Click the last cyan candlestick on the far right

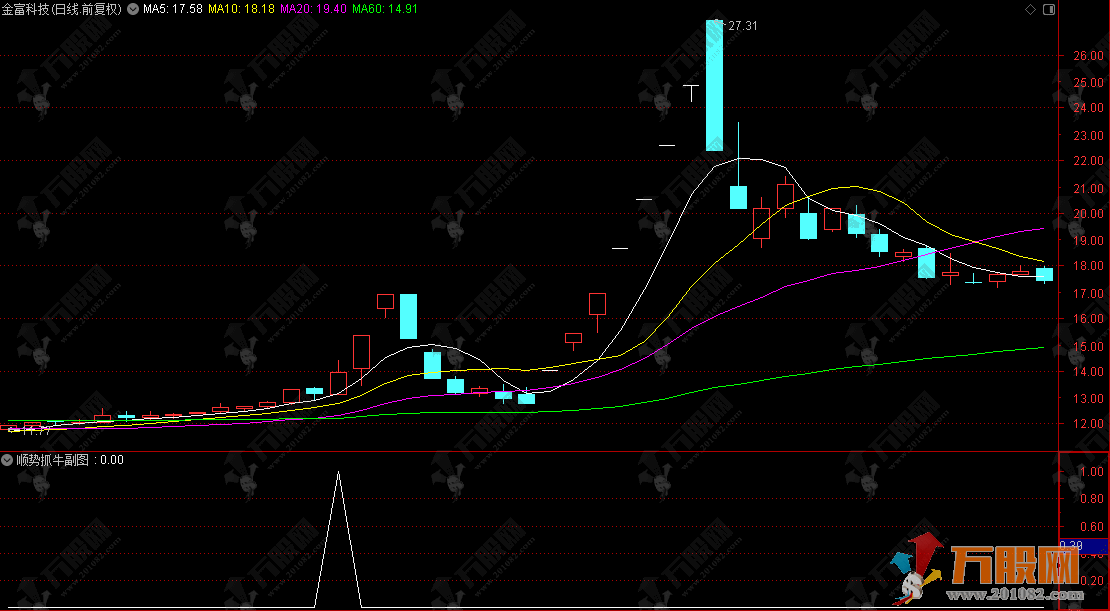coord(1044,274)
